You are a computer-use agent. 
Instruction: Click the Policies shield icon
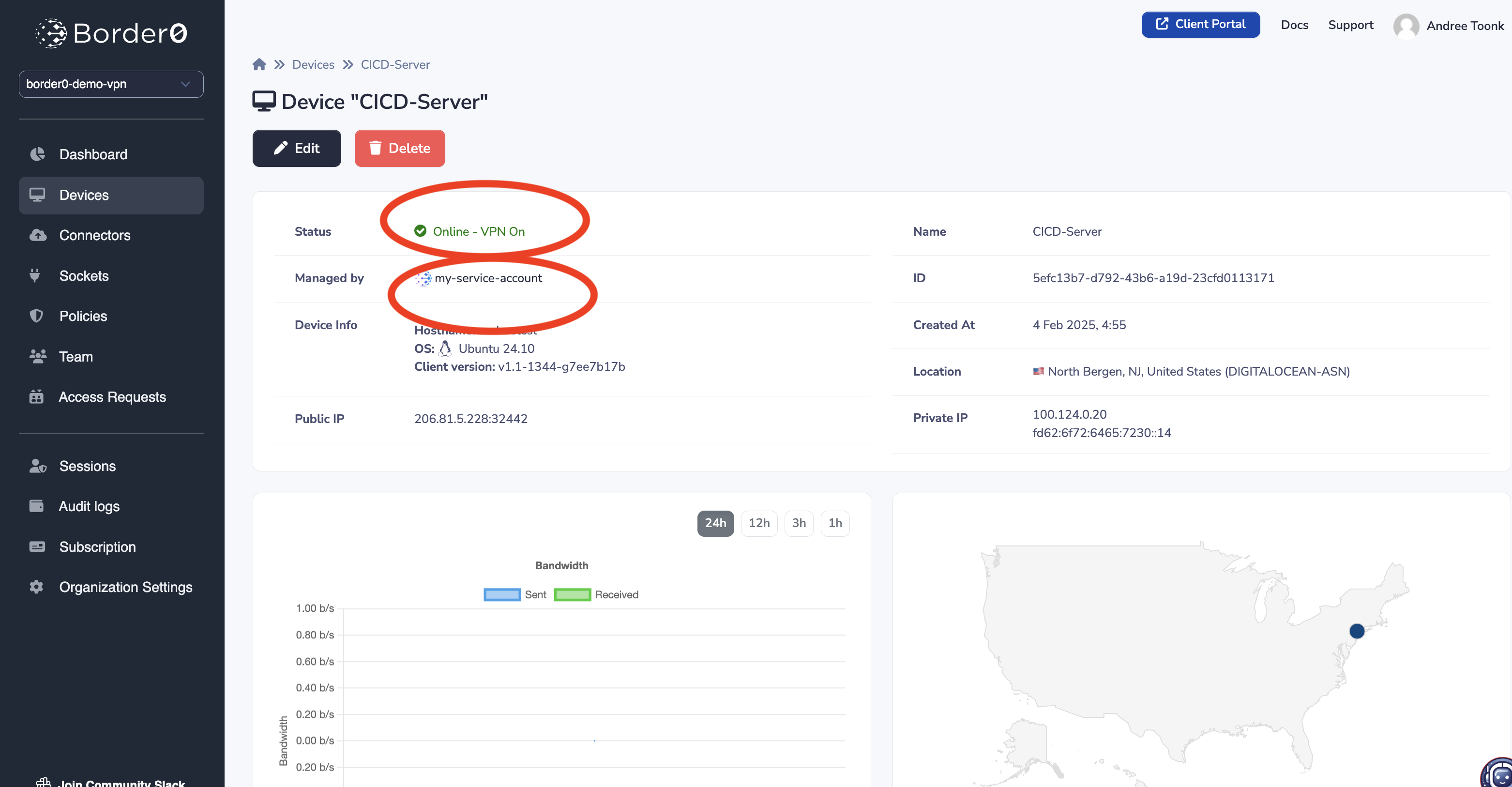click(36, 316)
